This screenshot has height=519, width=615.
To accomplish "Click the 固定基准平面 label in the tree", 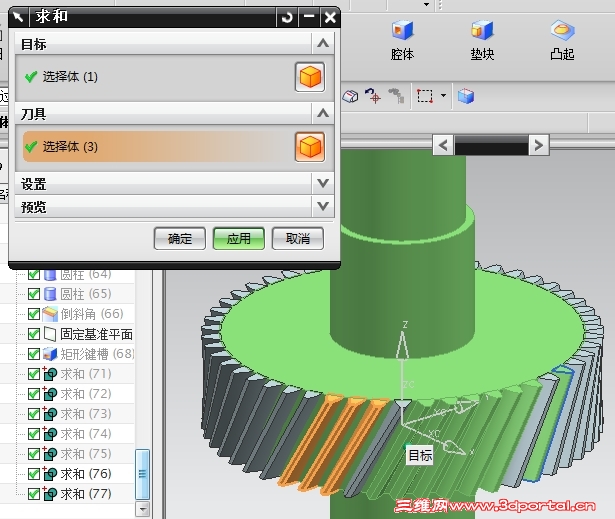I will [x=96, y=334].
